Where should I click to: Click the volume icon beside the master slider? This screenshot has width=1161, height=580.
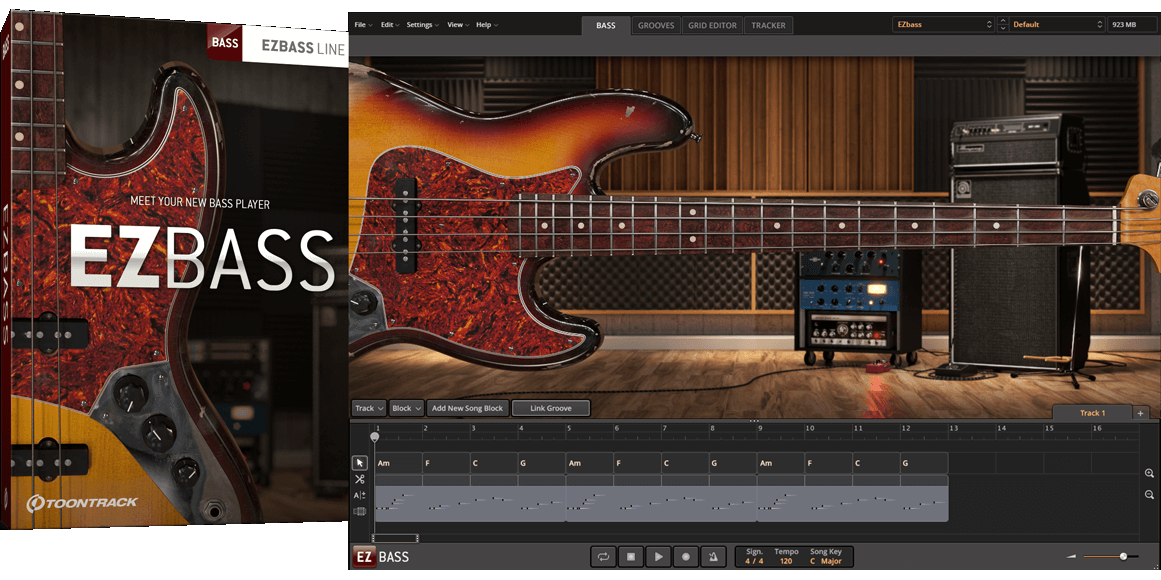pos(1071,556)
